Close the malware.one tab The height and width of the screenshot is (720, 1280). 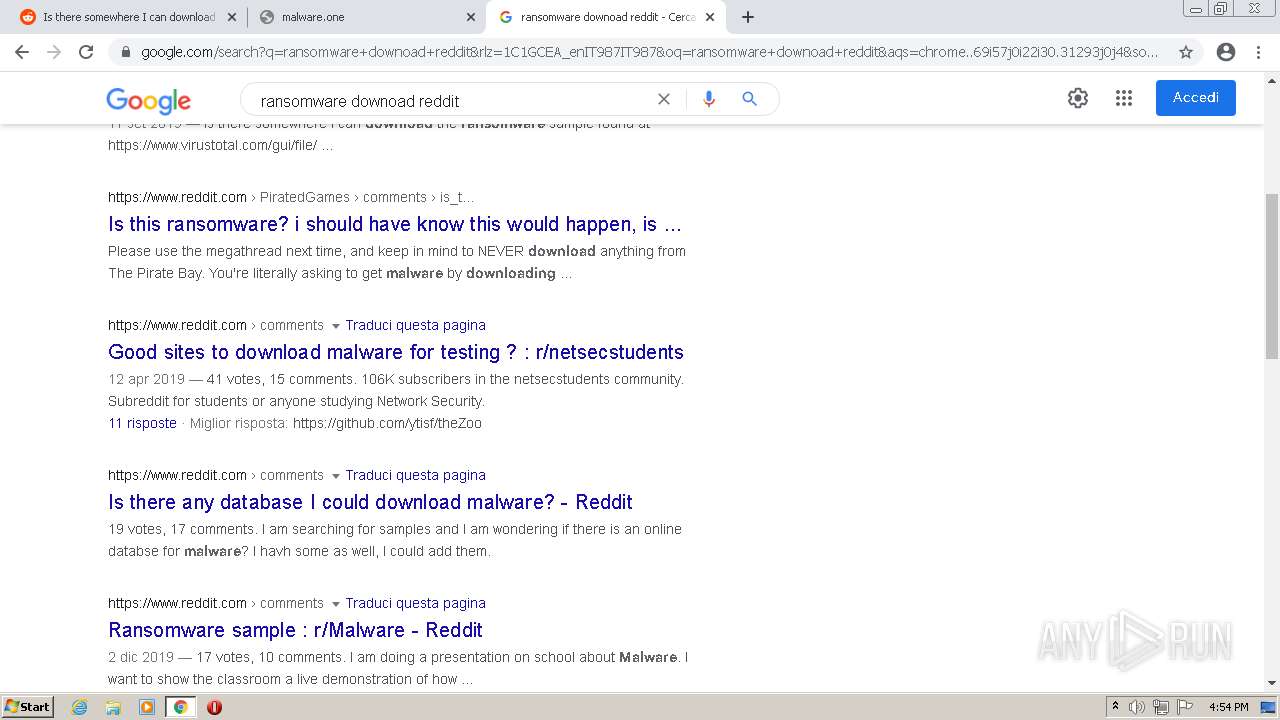coord(471,17)
